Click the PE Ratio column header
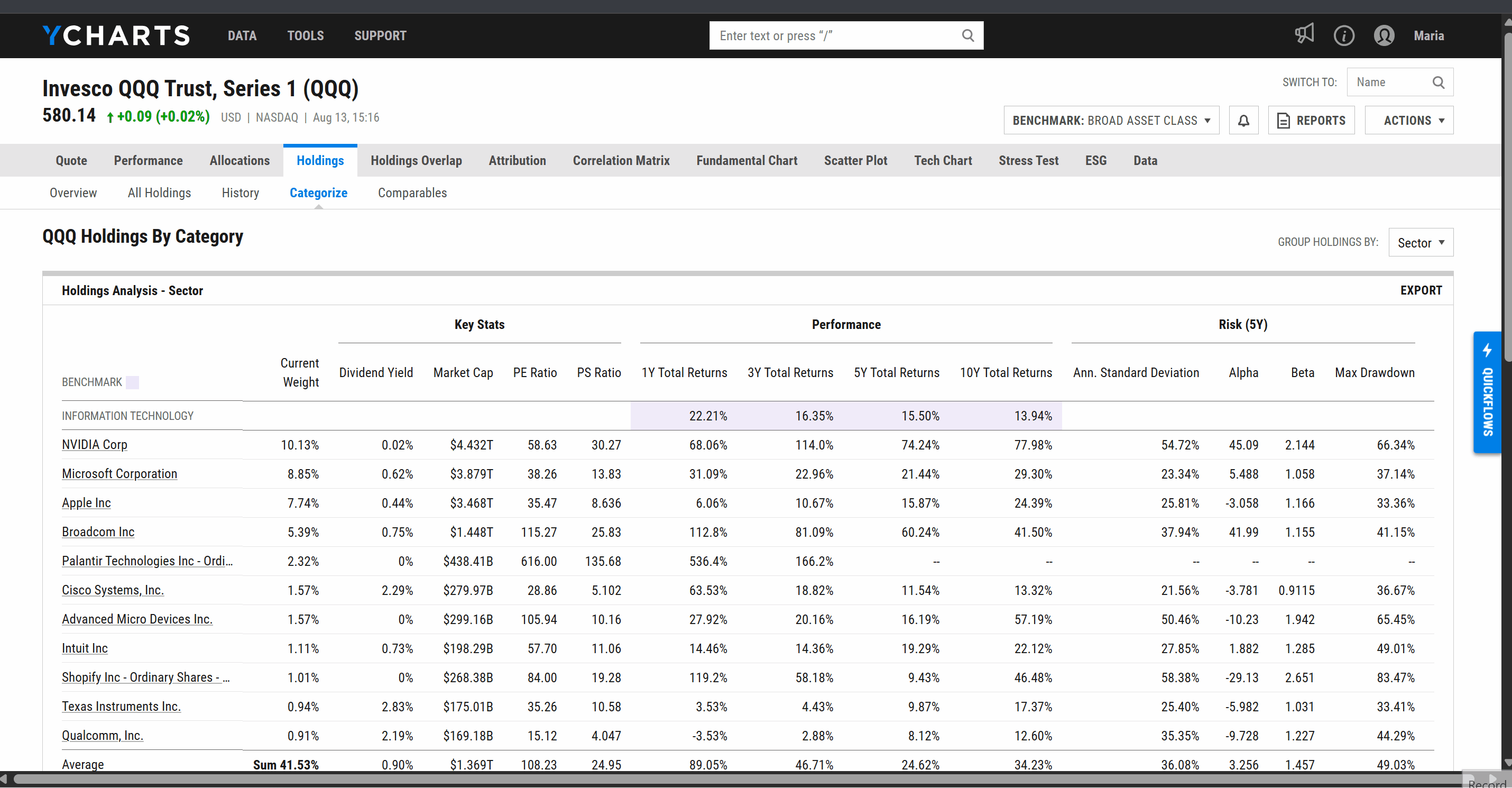 [x=534, y=372]
